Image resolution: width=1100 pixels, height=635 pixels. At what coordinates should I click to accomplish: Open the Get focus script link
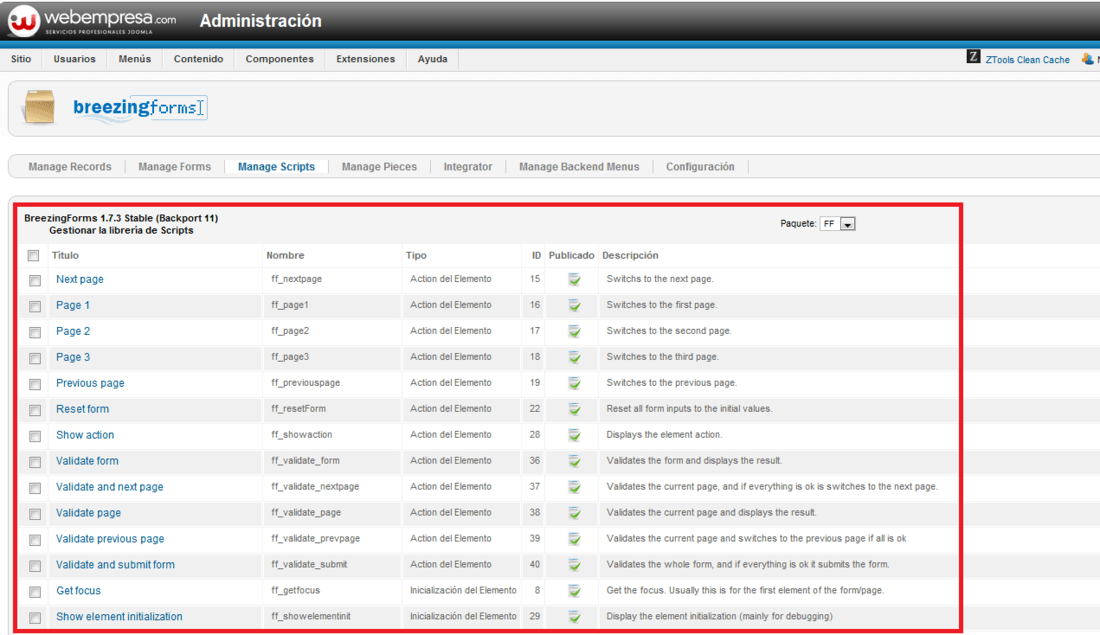click(x=79, y=591)
